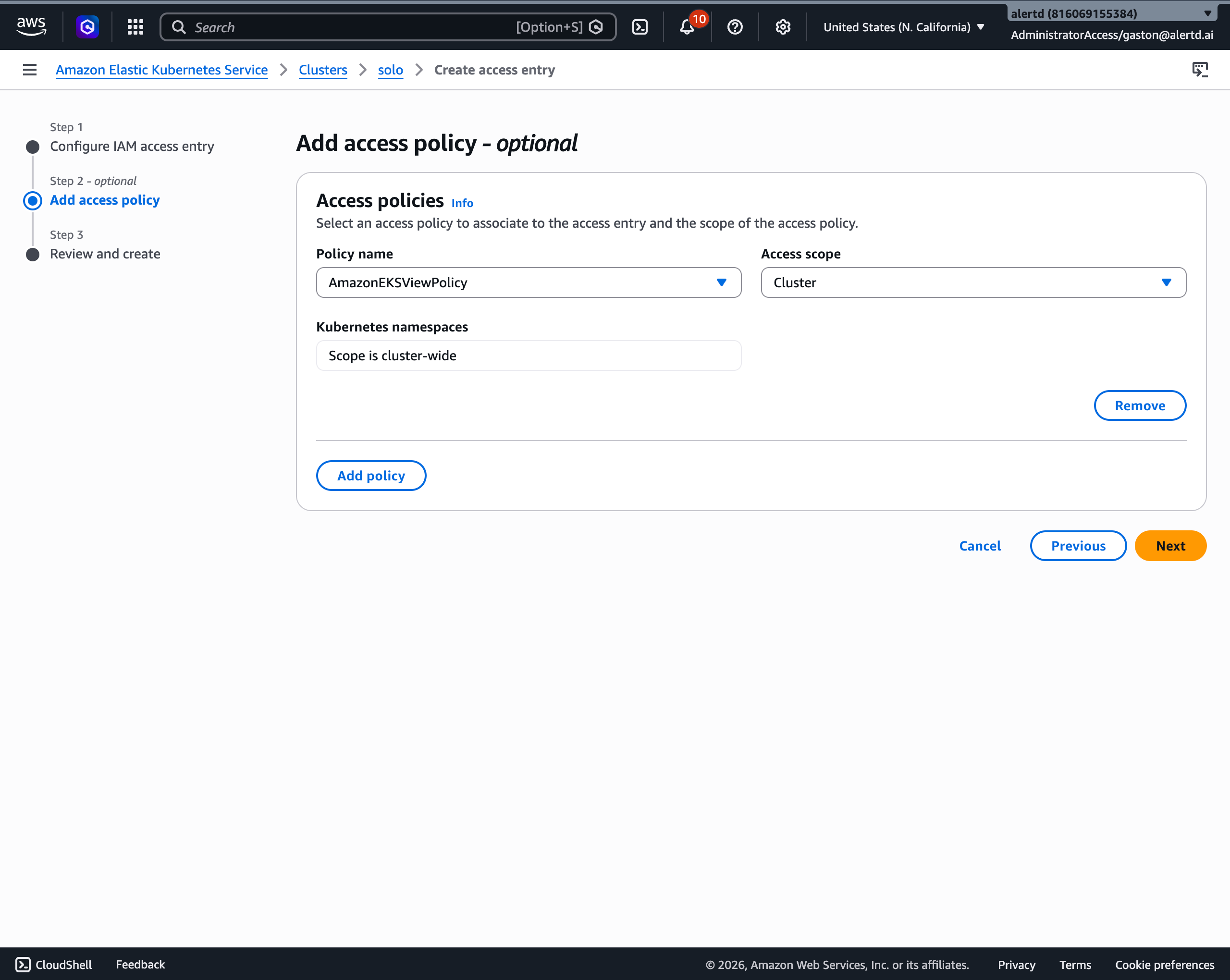Image resolution: width=1230 pixels, height=980 pixels.
Task: Go to Clusters breadcrumb
Action: click(x=323, y=70)
